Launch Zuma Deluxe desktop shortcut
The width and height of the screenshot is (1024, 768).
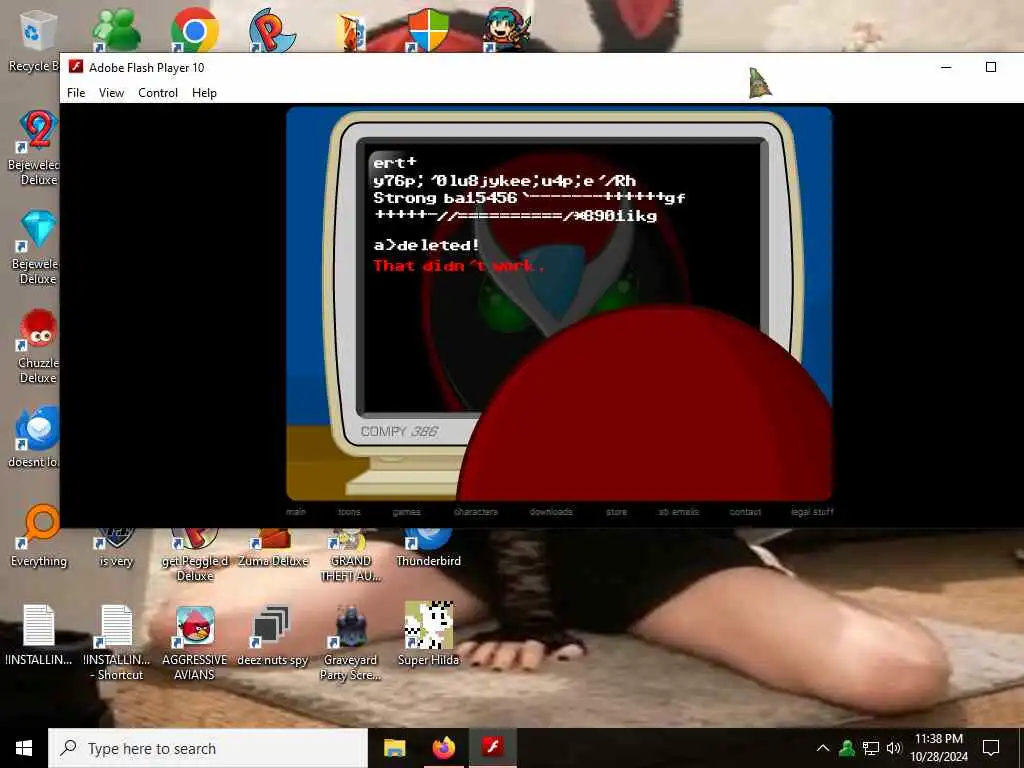click(273, 549)
